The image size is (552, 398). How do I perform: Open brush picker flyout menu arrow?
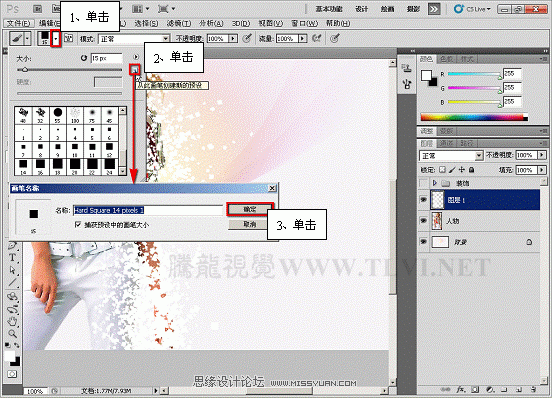pos(136,57)
